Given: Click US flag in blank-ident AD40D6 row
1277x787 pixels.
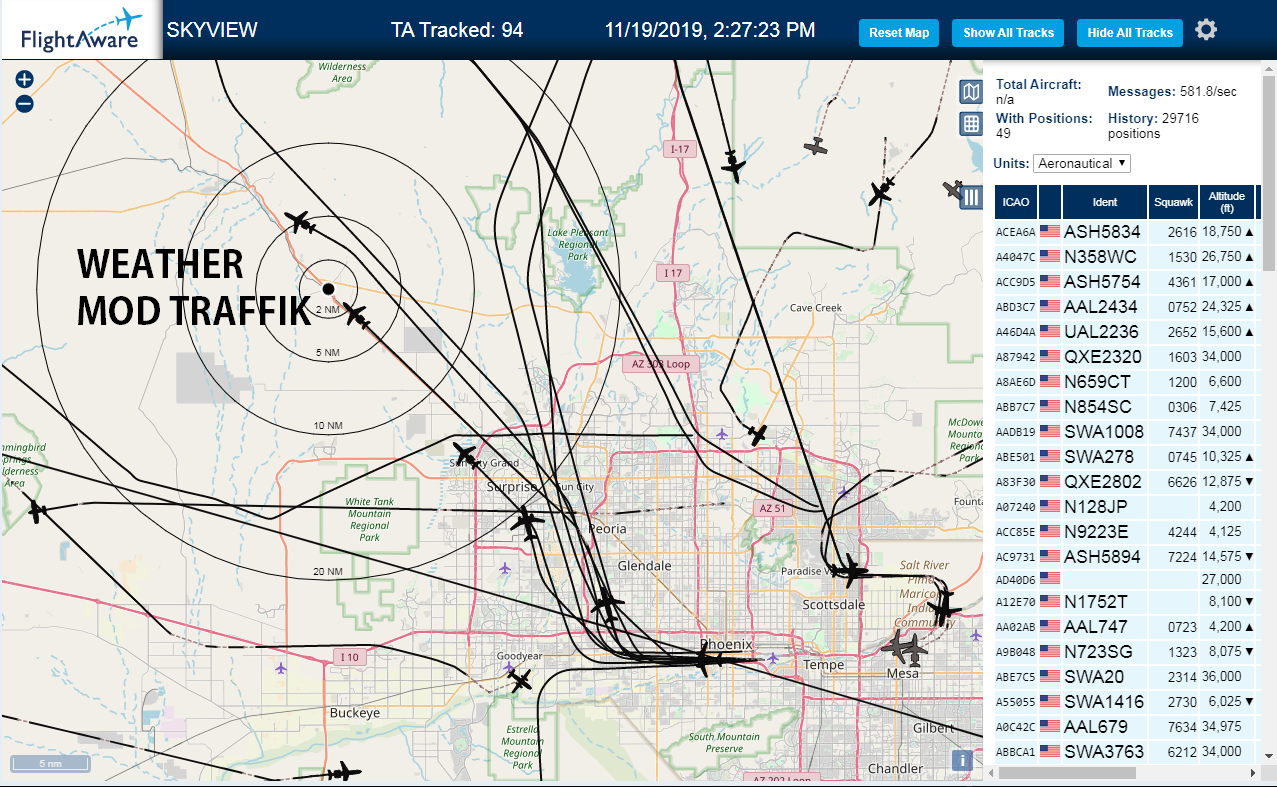Looking at the screenshot, I should click(x=1050, y=578).
